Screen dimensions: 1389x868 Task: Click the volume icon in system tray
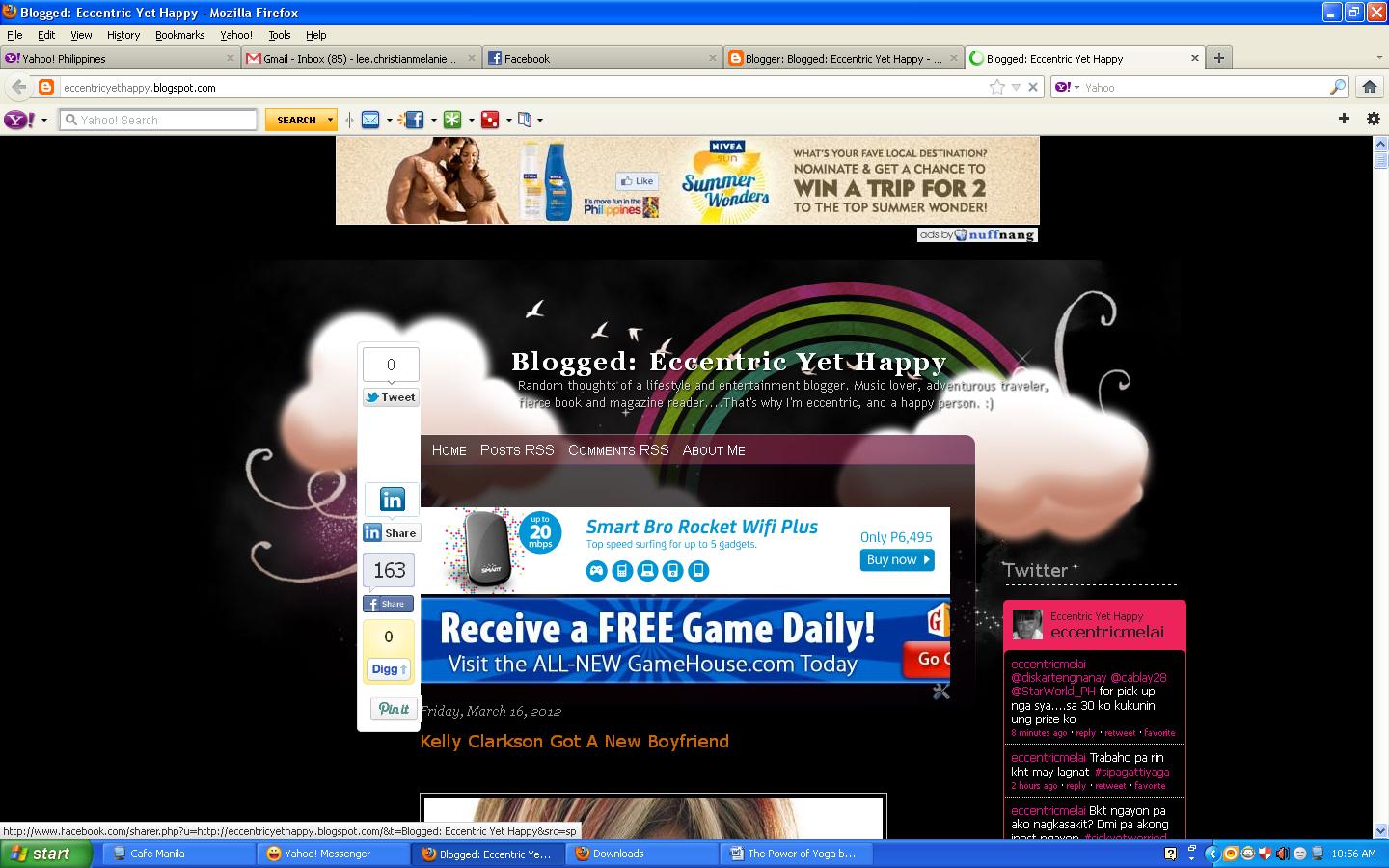(x=1282, y=854)
